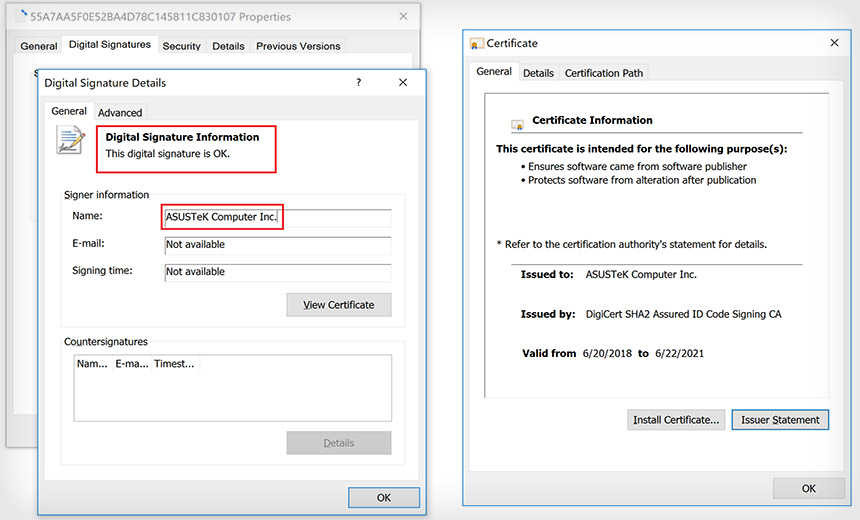Screen dimensions: 860x520
Task: Click the 'Digital Signature Information' heading
Action: (182, 137)
